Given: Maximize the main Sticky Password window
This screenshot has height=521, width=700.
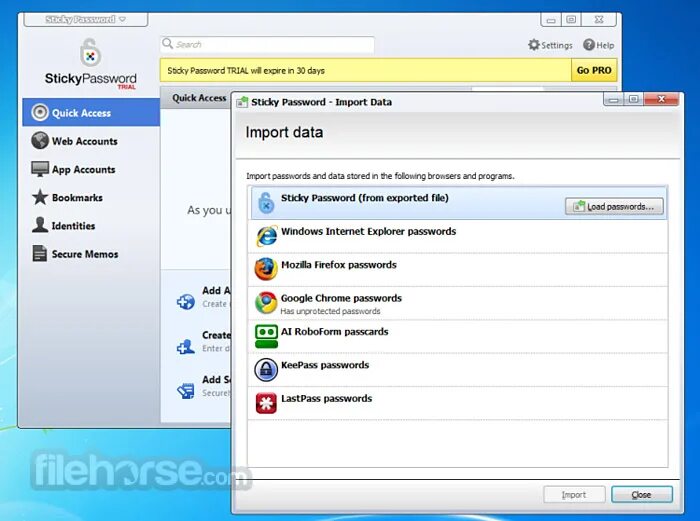Looking at the screenshot, I should pos(571,19).
